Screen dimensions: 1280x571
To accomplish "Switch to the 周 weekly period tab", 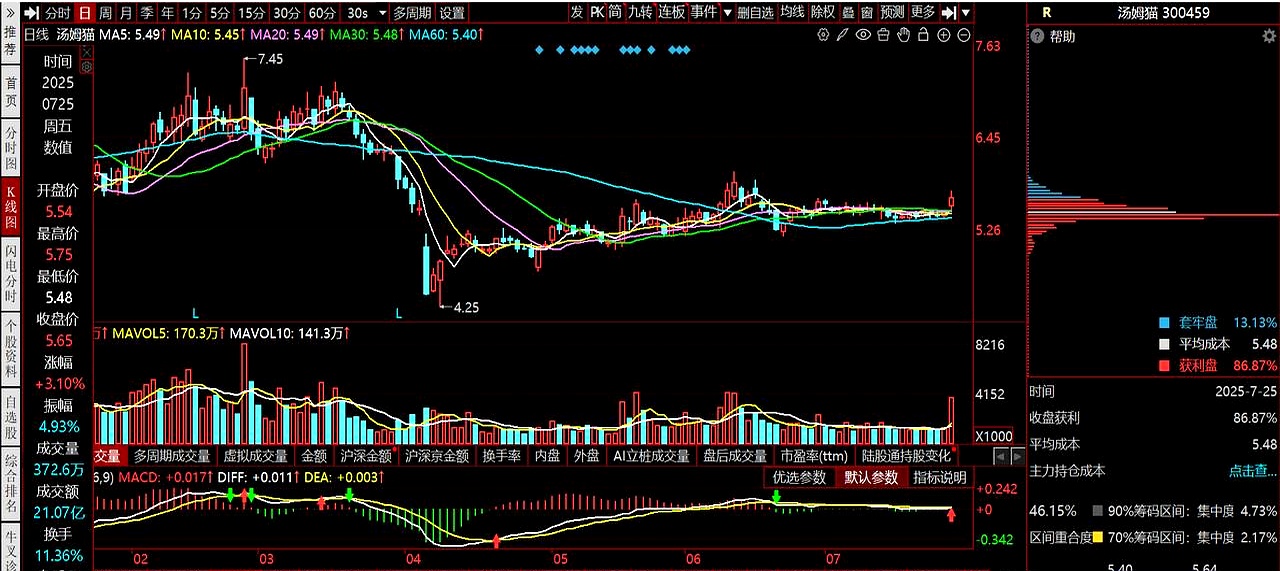I will [104, 13].
